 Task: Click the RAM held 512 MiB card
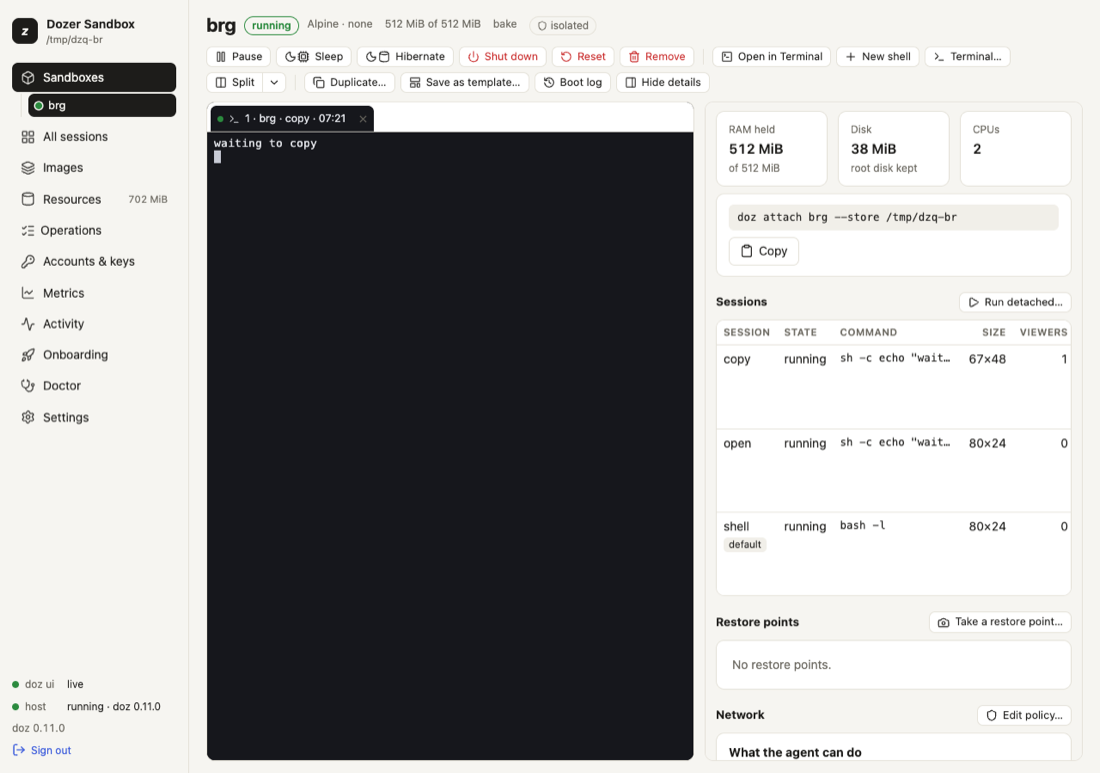(771, 149)
